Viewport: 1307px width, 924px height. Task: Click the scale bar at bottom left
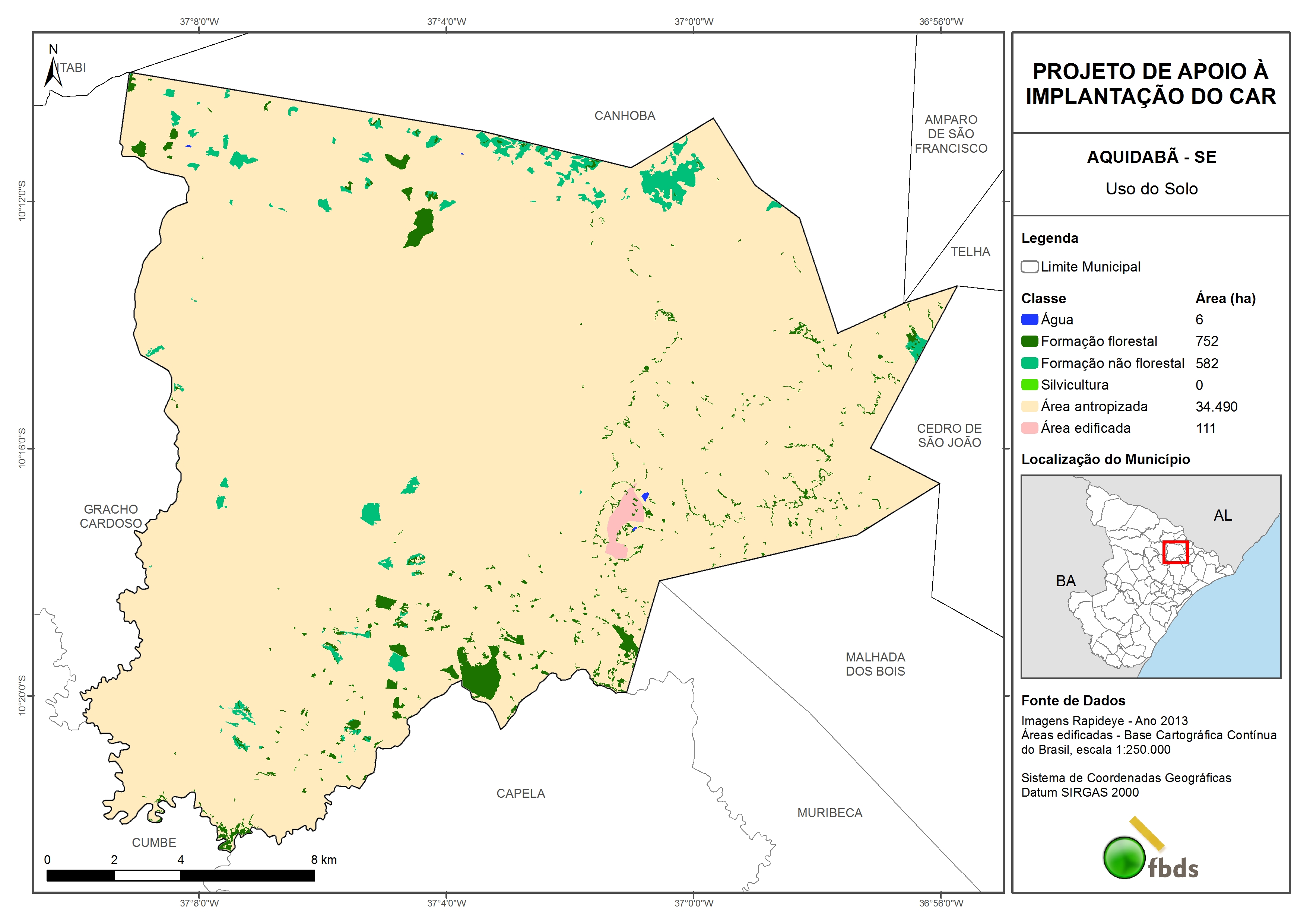pos(180,875)
